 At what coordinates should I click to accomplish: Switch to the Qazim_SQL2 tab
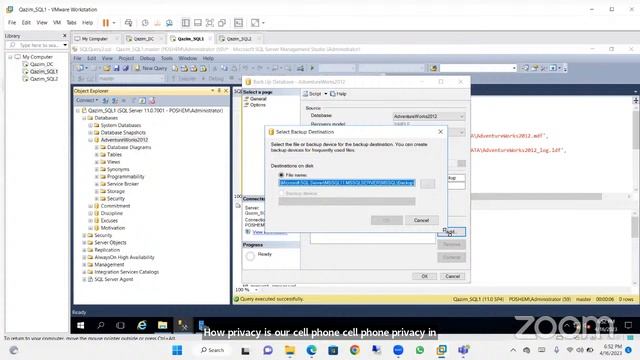click(239, 39)
